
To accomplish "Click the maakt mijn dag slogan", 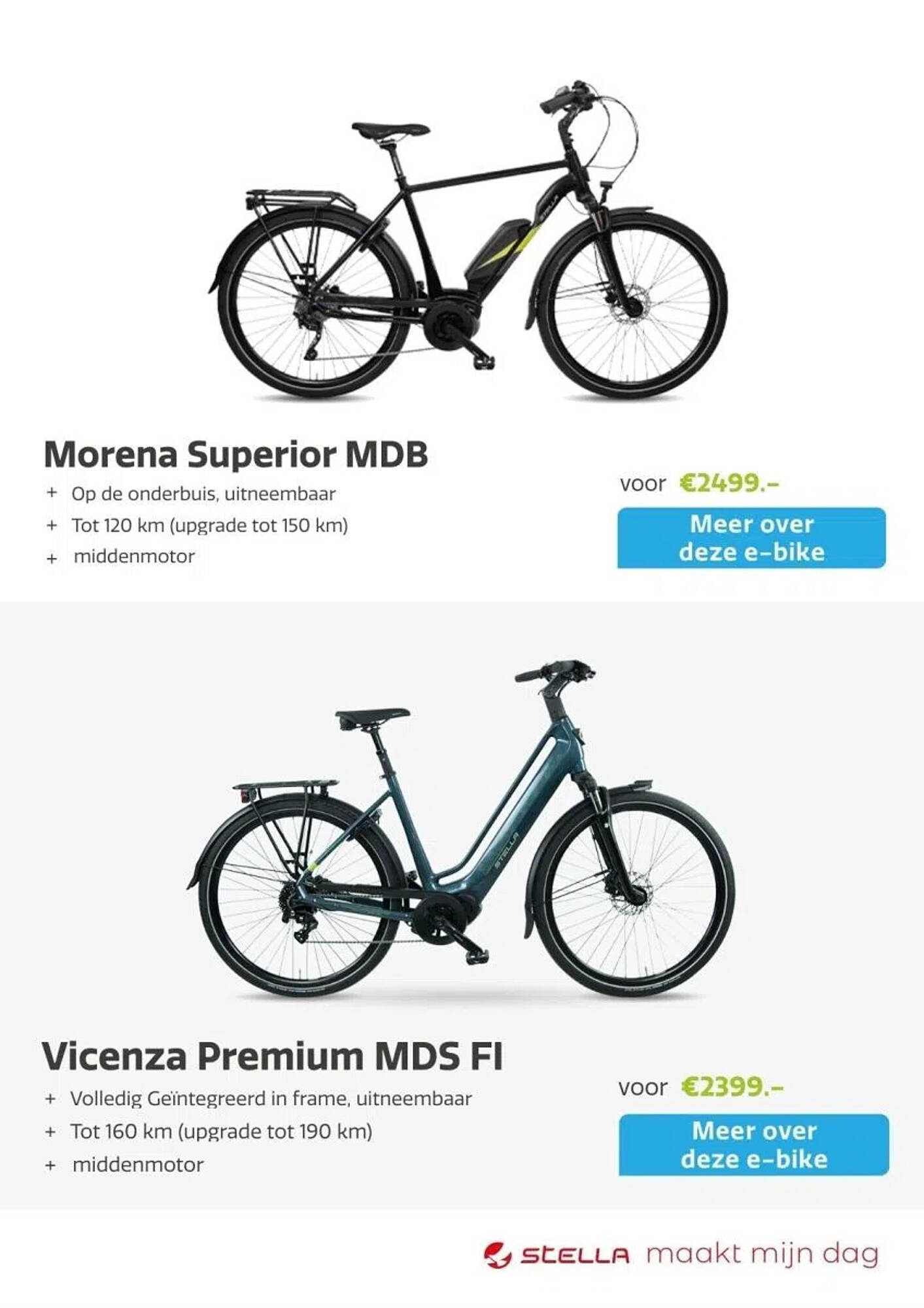I will pos(762,1254).
